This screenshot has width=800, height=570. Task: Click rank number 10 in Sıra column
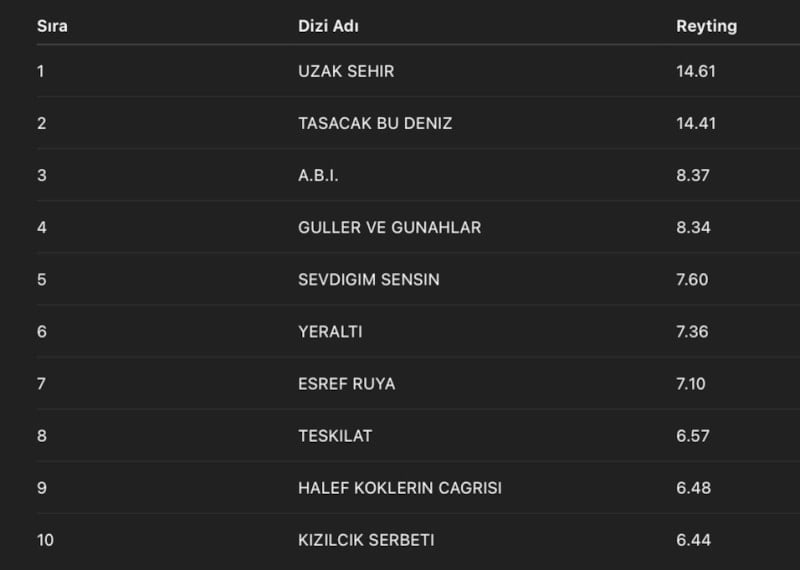click(x=46, y=540)
